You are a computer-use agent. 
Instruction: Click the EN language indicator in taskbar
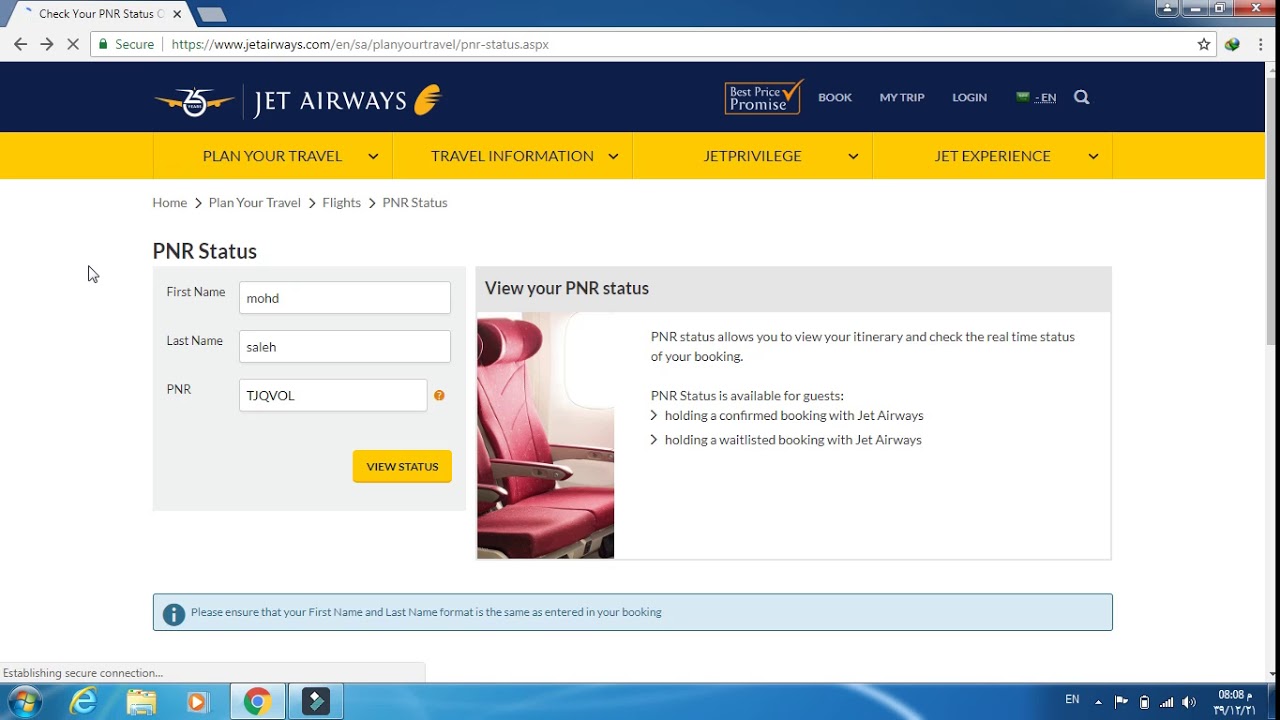[1072, 700]
